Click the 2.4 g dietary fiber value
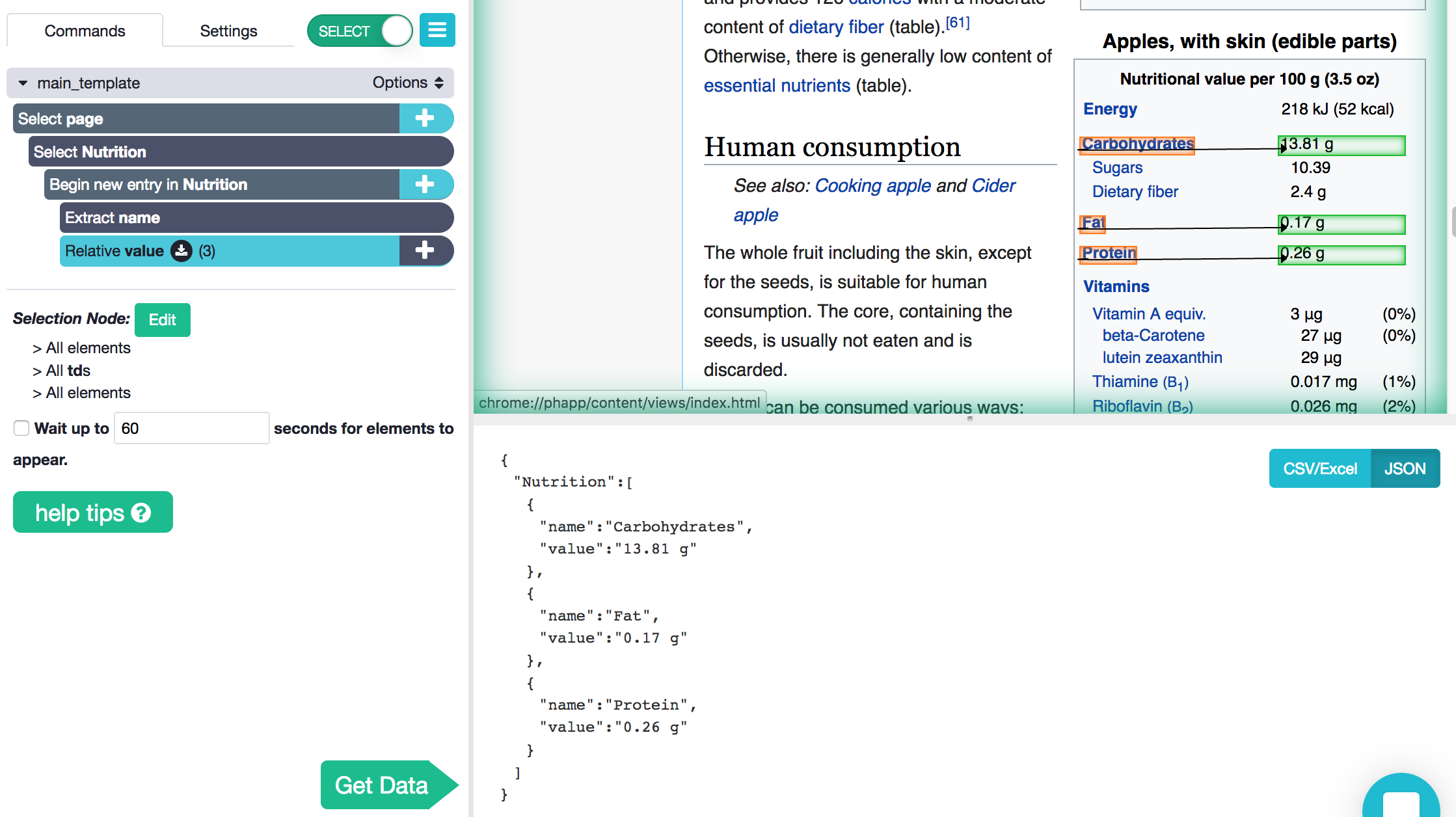Image resolution: width=1456 pixels, height=817 pixels. 1308,192
